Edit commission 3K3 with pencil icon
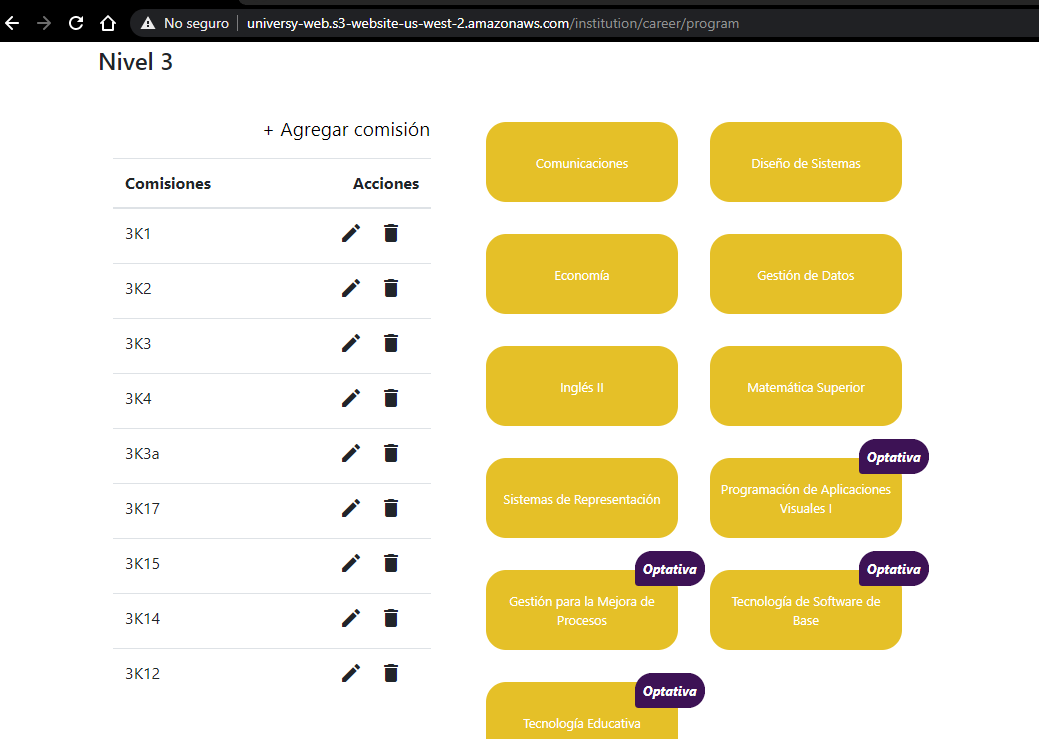This screenshot has height=739, width=1039. click(x=351, y=343)
